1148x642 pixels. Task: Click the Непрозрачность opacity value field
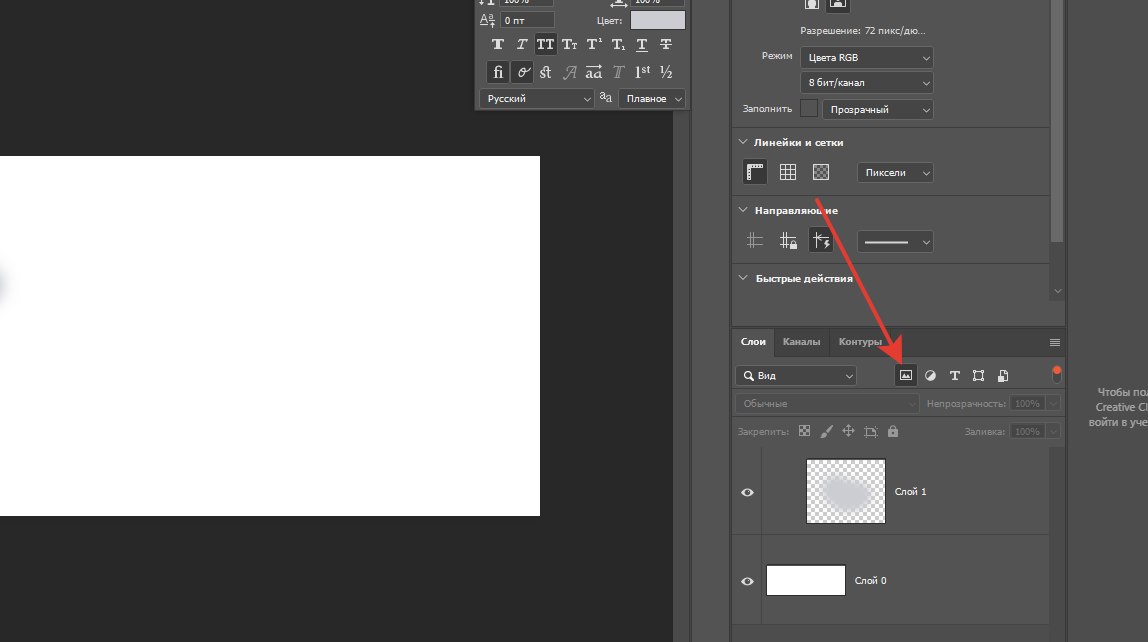1027,403
